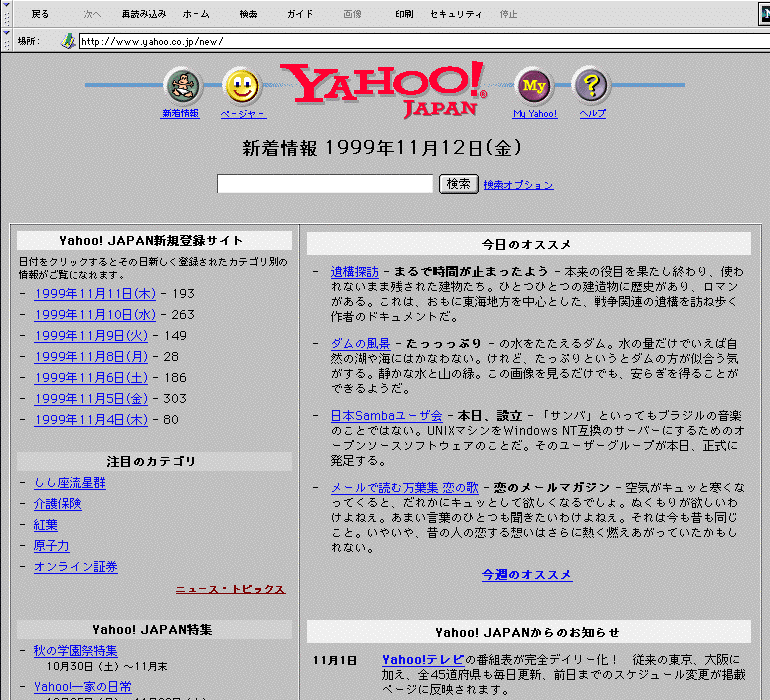
Task: Open 検索 (Search) in the browser toolbar
Action: (248, 14)
